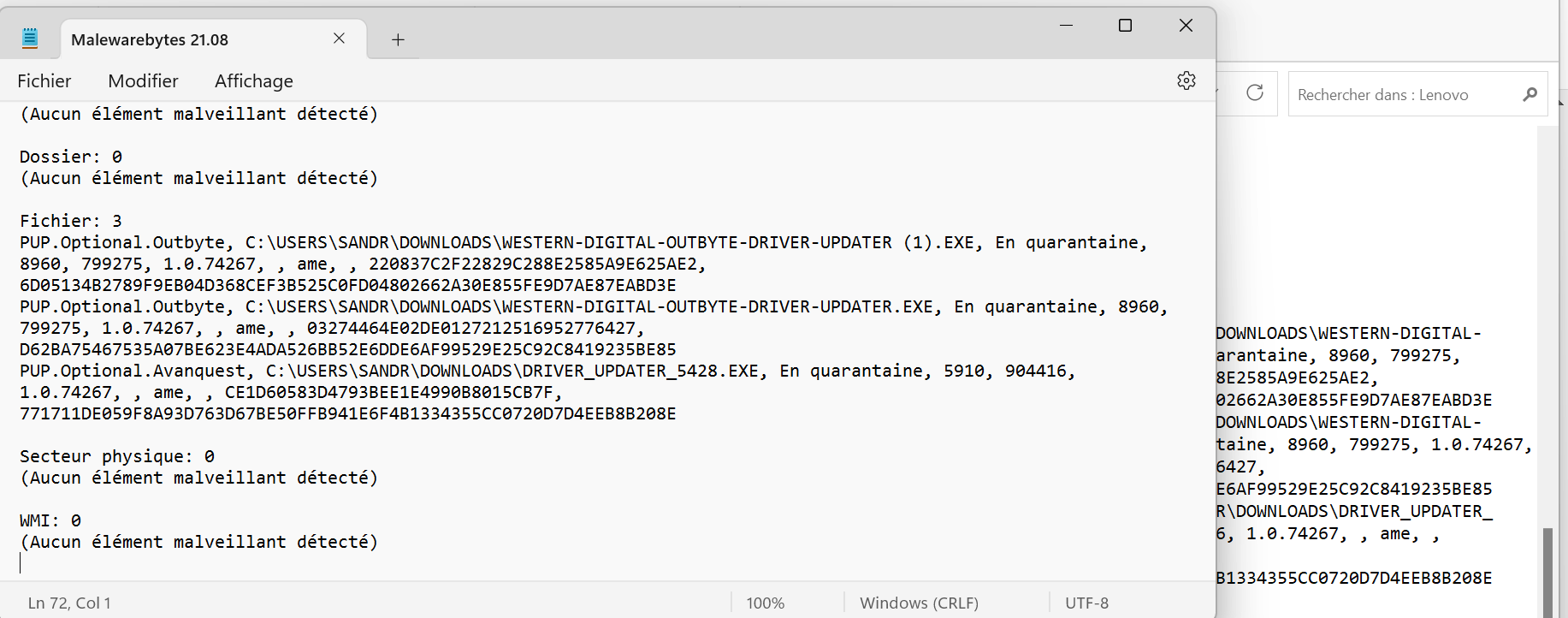Click the 'Fichier: 3' line

point(71,221)
